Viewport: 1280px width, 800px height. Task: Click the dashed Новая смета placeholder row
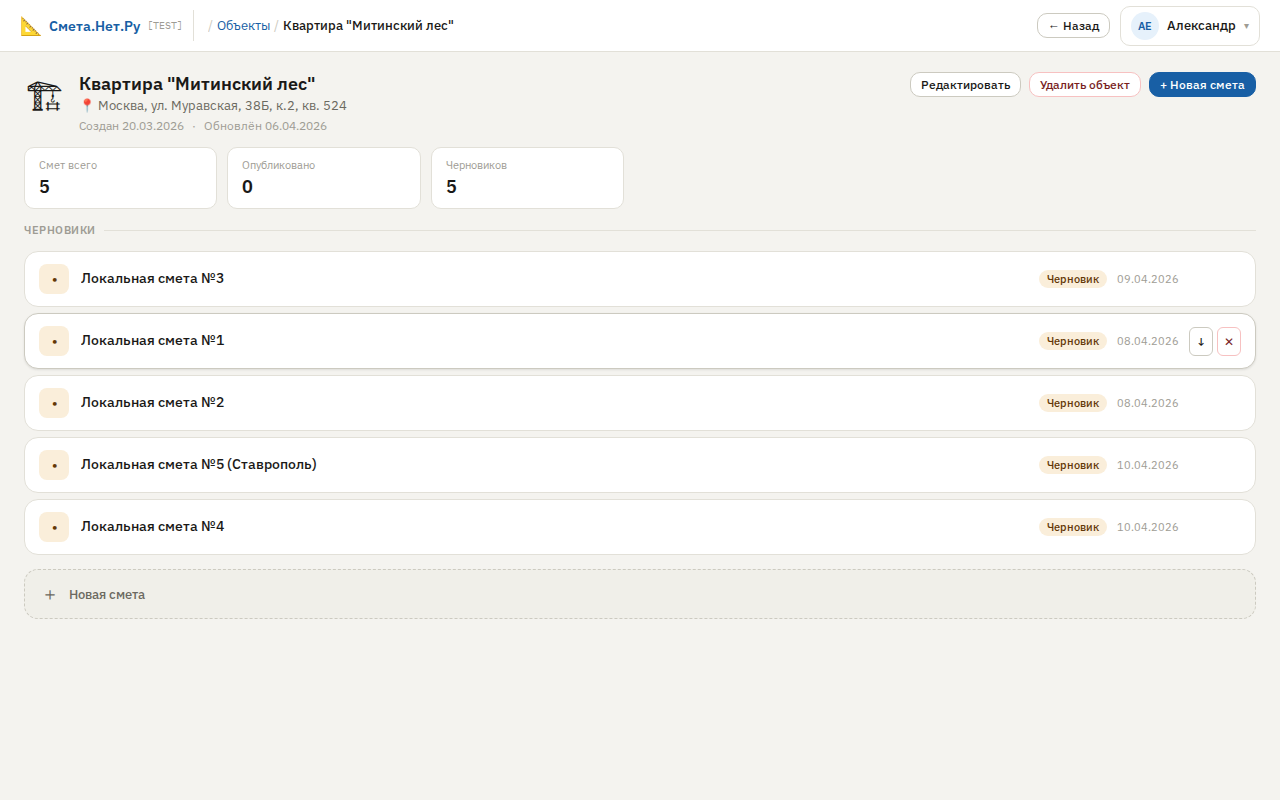coord(639,594)
